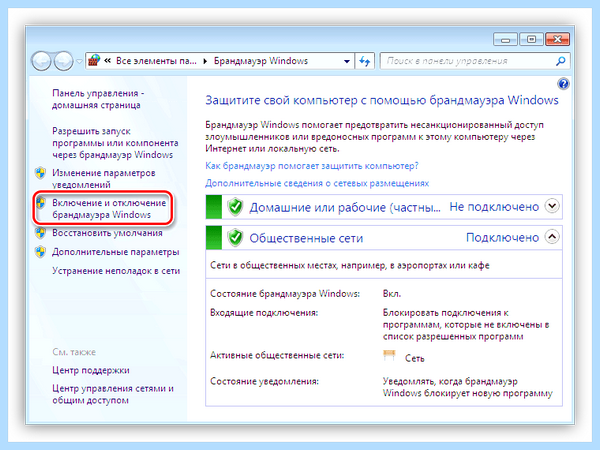Expand the 'Домашние или рабочие' networks section

point(552,206)
